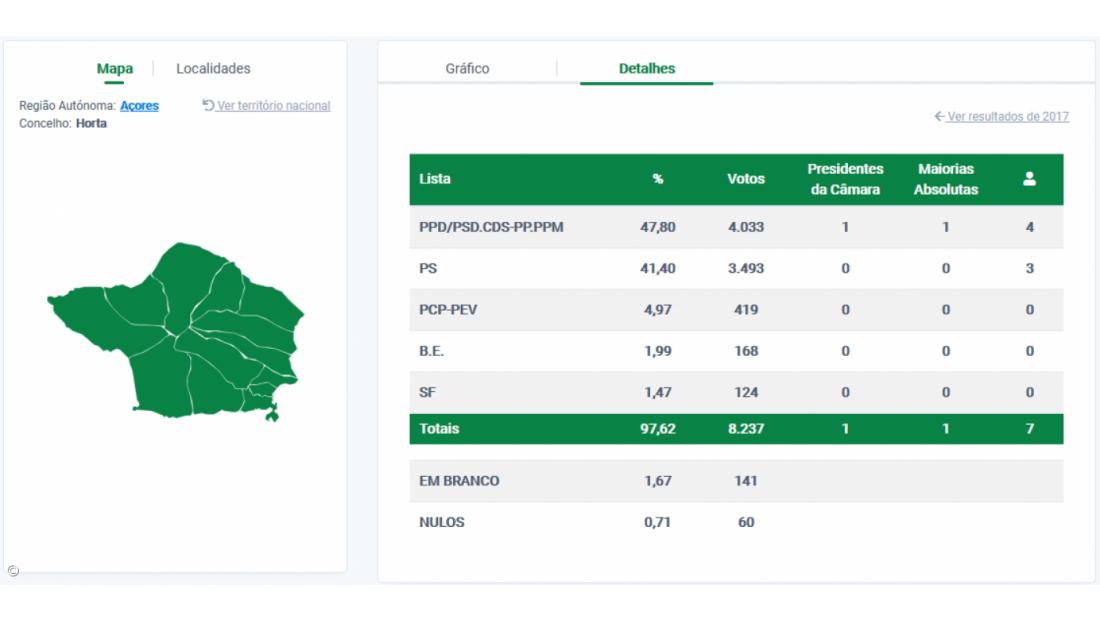Switch to the Gráfico tab
Viewport: 1100px width, 620px height.
click(467, 69)
